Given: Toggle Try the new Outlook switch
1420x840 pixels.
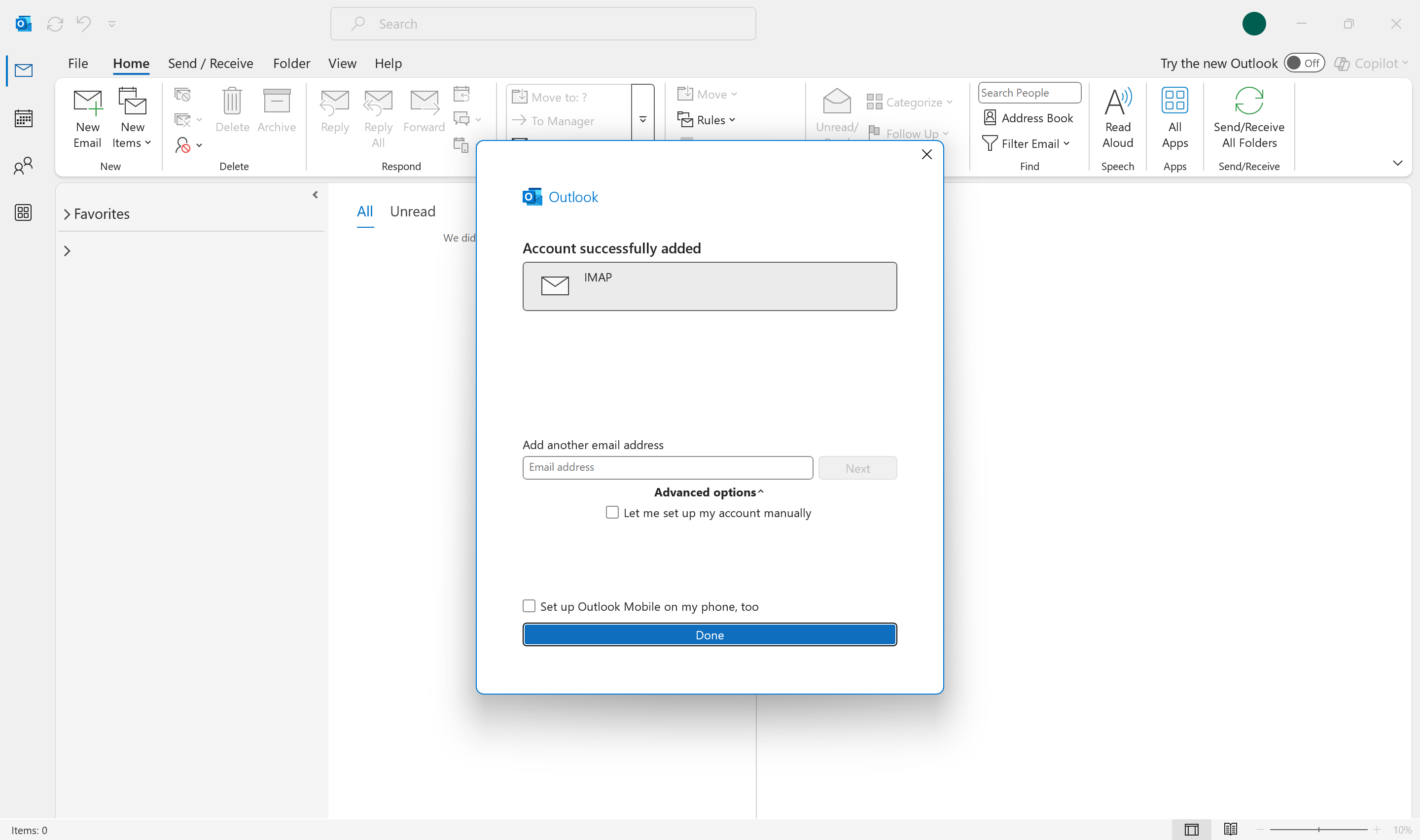Looking at the screenshot, I should pos(1304,63).
